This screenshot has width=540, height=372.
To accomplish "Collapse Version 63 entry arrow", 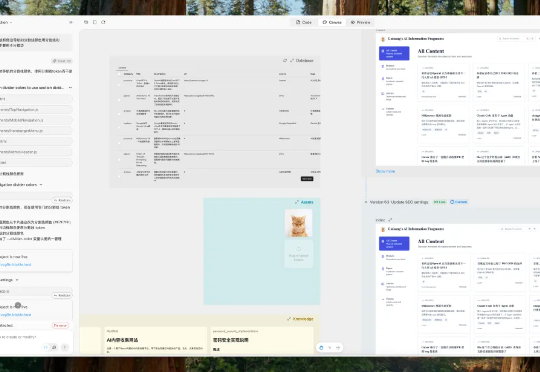I will tap(366, 202).
